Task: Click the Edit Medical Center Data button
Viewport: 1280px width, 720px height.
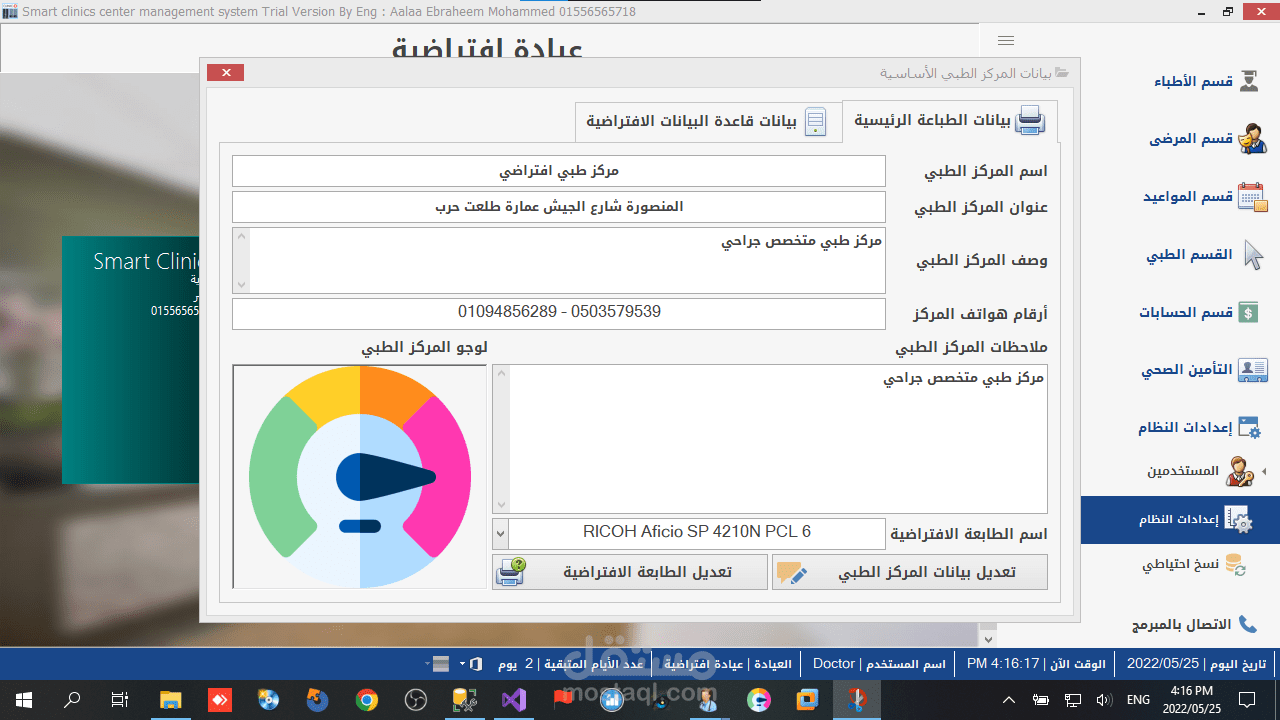Action: [x=910, y=572]
